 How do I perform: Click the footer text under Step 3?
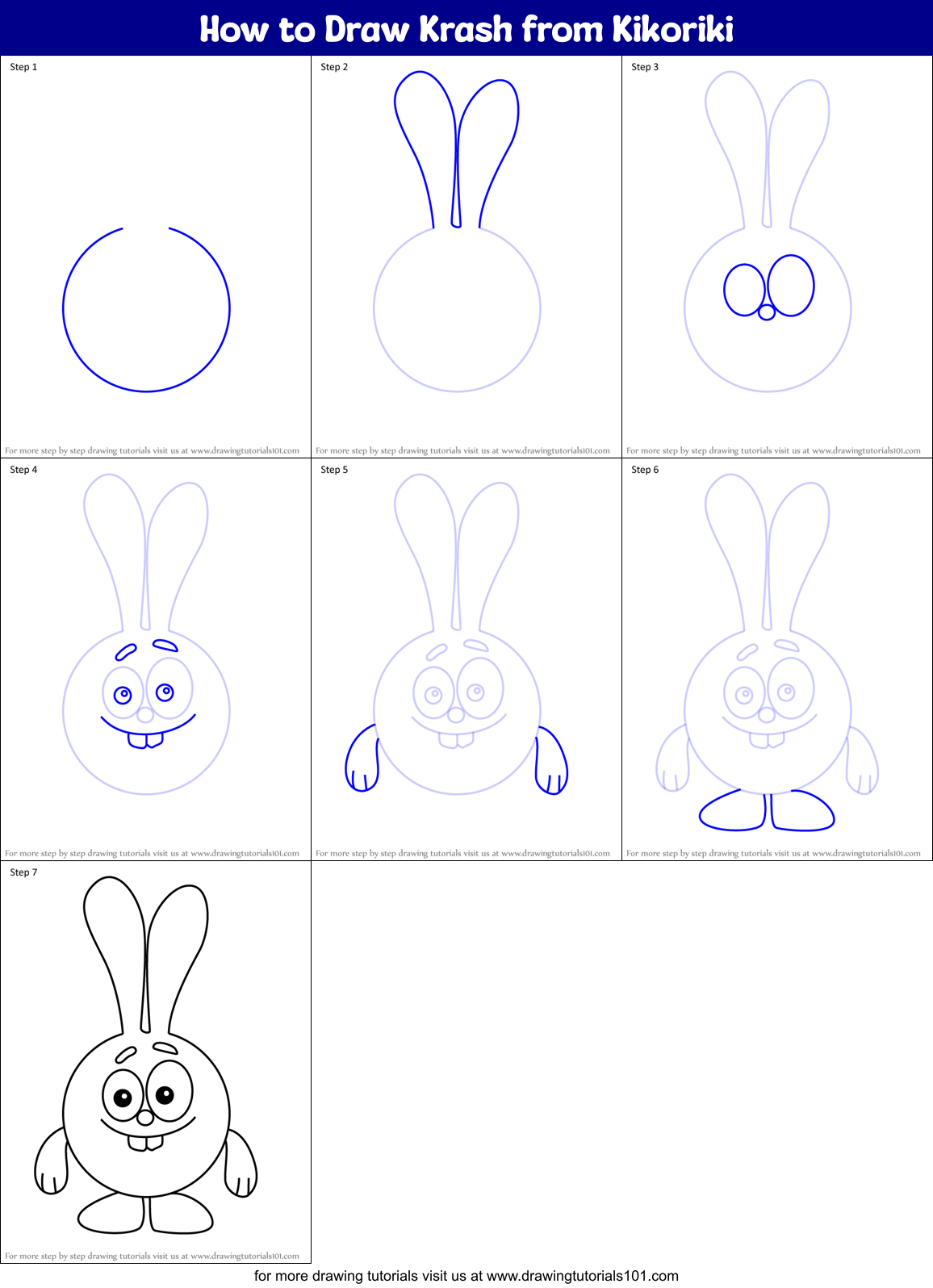[773, 451]
